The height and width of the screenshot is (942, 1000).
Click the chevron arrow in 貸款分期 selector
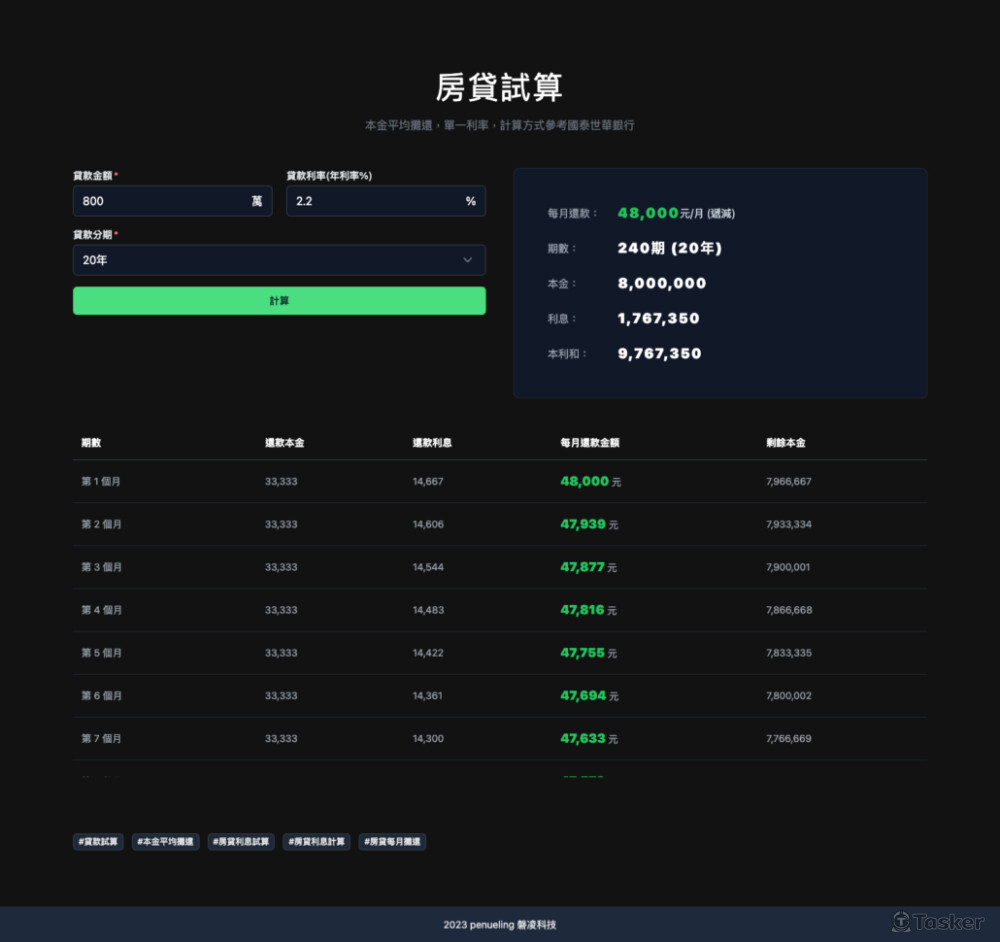pyautogui.click(x=467, y=260)
